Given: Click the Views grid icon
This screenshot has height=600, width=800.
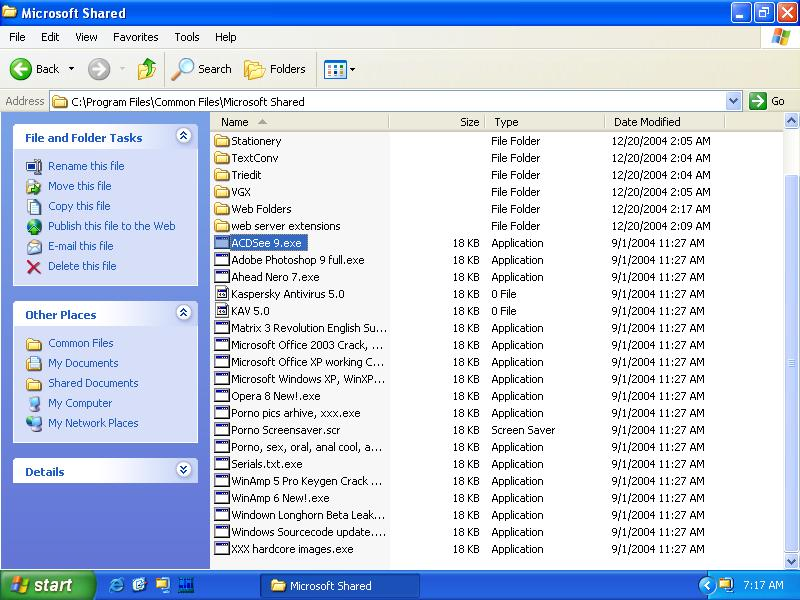Looking at the screenshot, I should click(335, 69).
